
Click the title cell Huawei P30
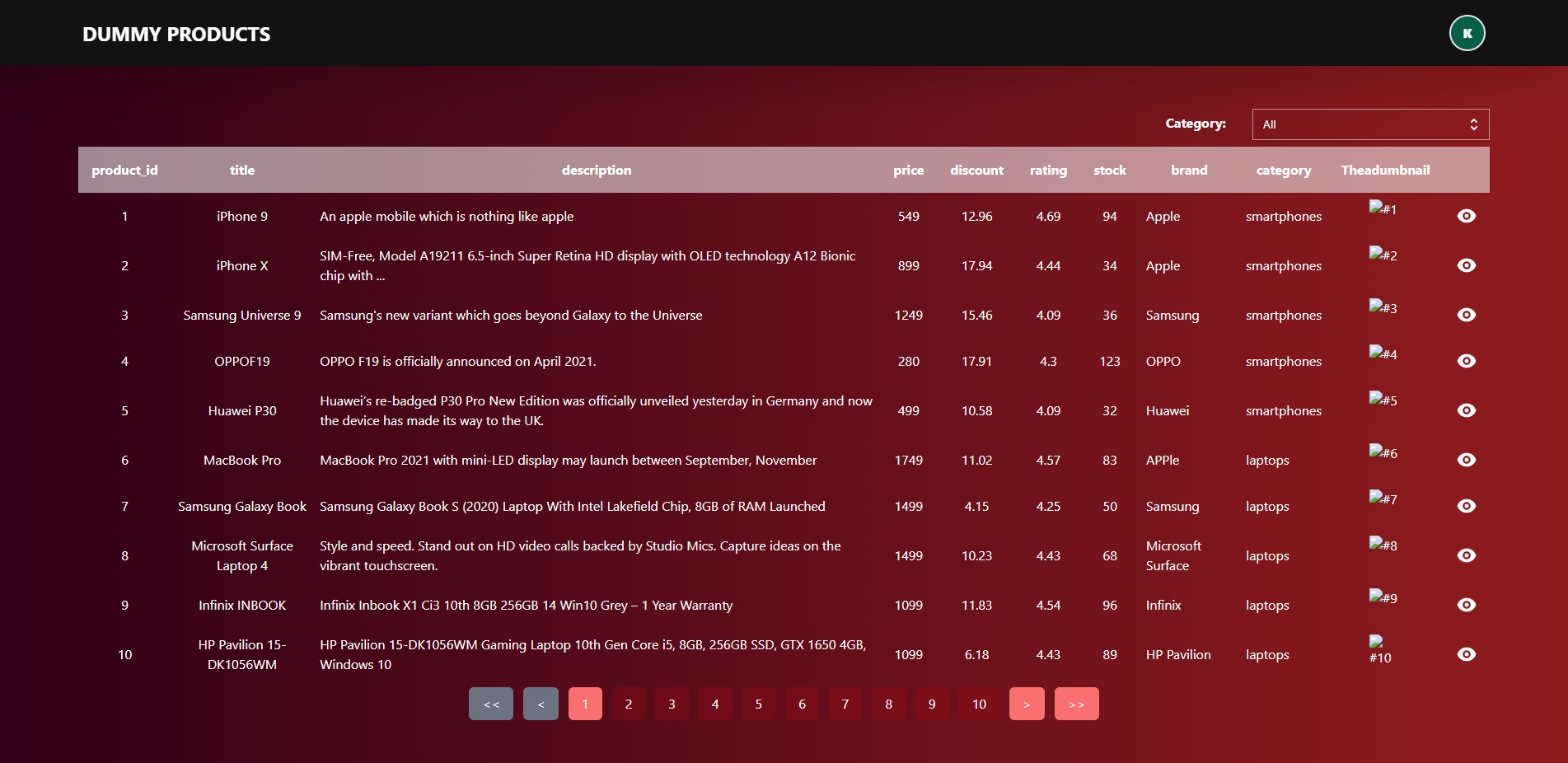click(x=242, y=410)
